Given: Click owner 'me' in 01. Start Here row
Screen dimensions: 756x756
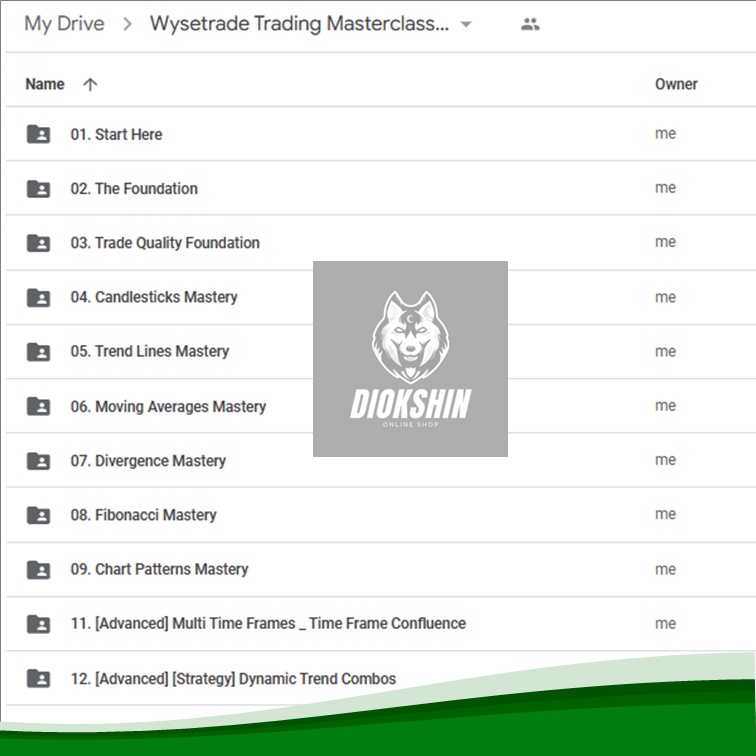Looking at the screenshot, I should pos(665,134).
